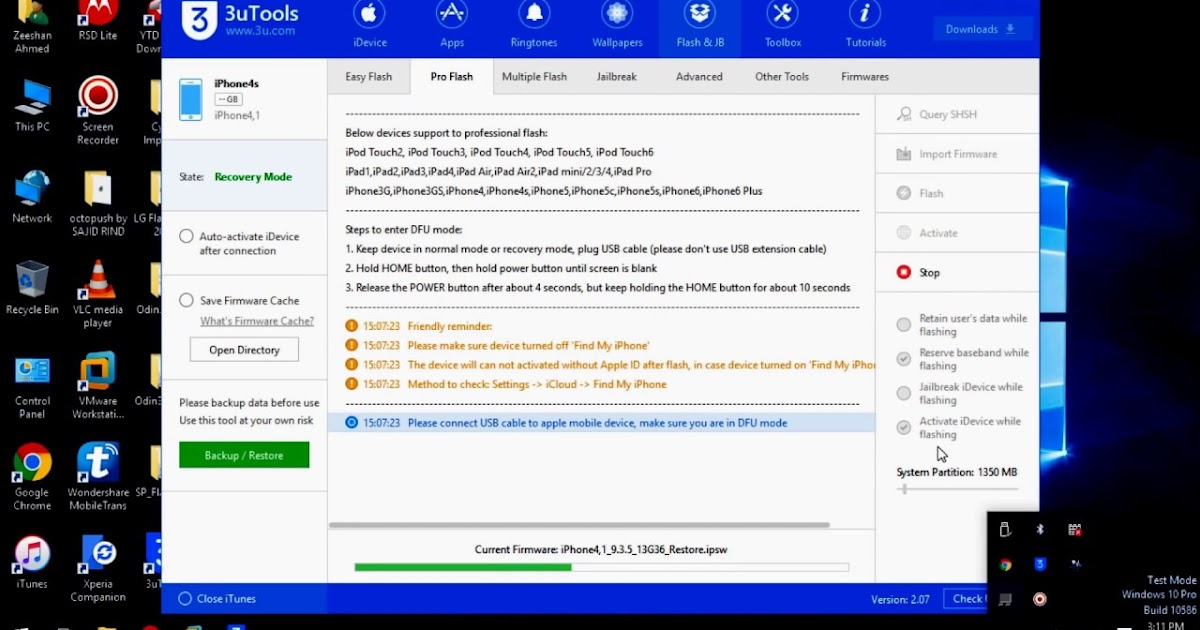Screen dimensions: 1200x630
Task: Click the Backup / Restore button
Action: coord(244,455)
